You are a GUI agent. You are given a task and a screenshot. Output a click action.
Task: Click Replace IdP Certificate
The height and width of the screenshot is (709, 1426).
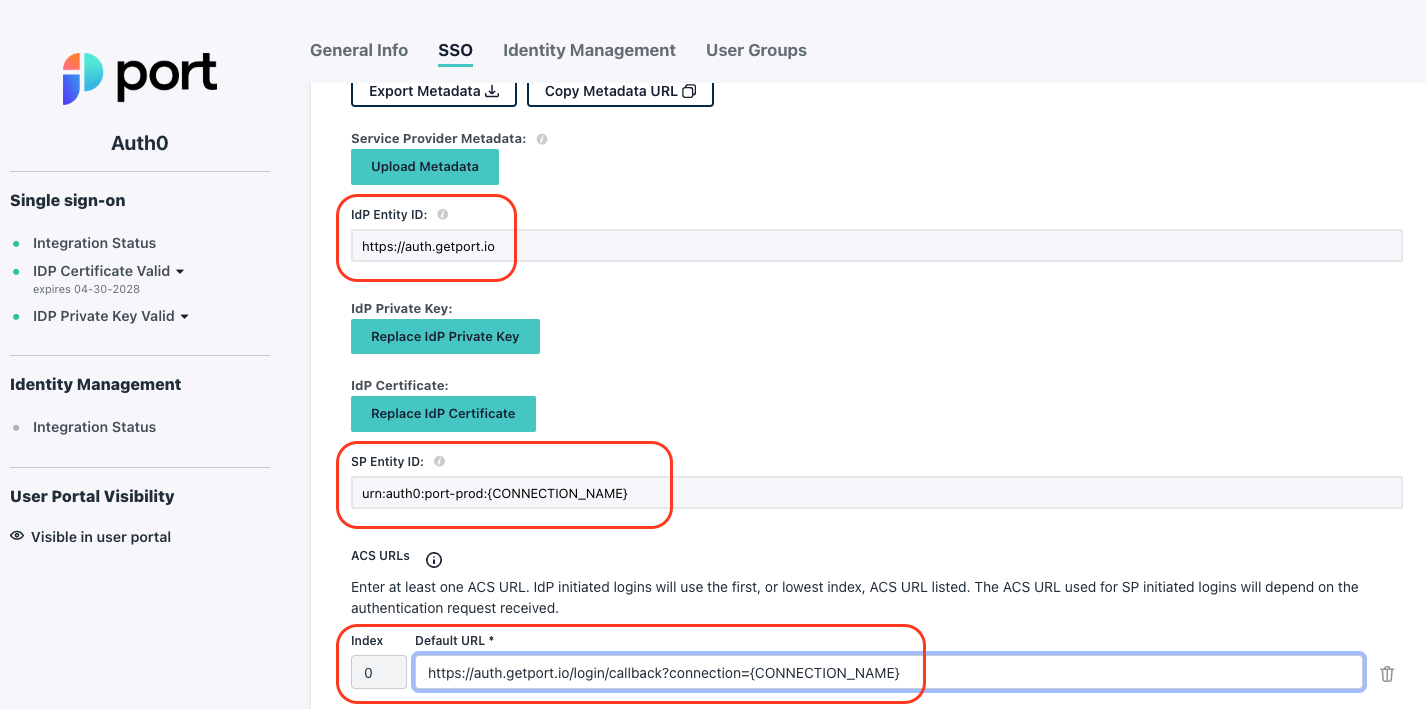click(x=443, y=413)
